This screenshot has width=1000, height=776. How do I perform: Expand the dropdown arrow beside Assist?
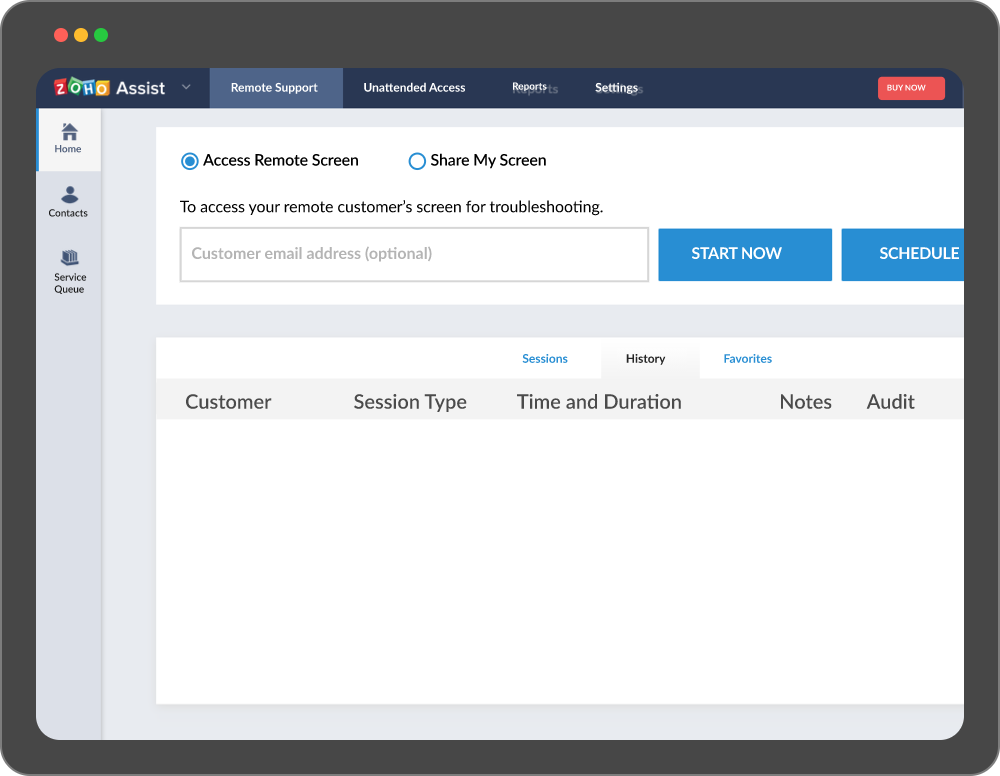(x=186, y=88)
